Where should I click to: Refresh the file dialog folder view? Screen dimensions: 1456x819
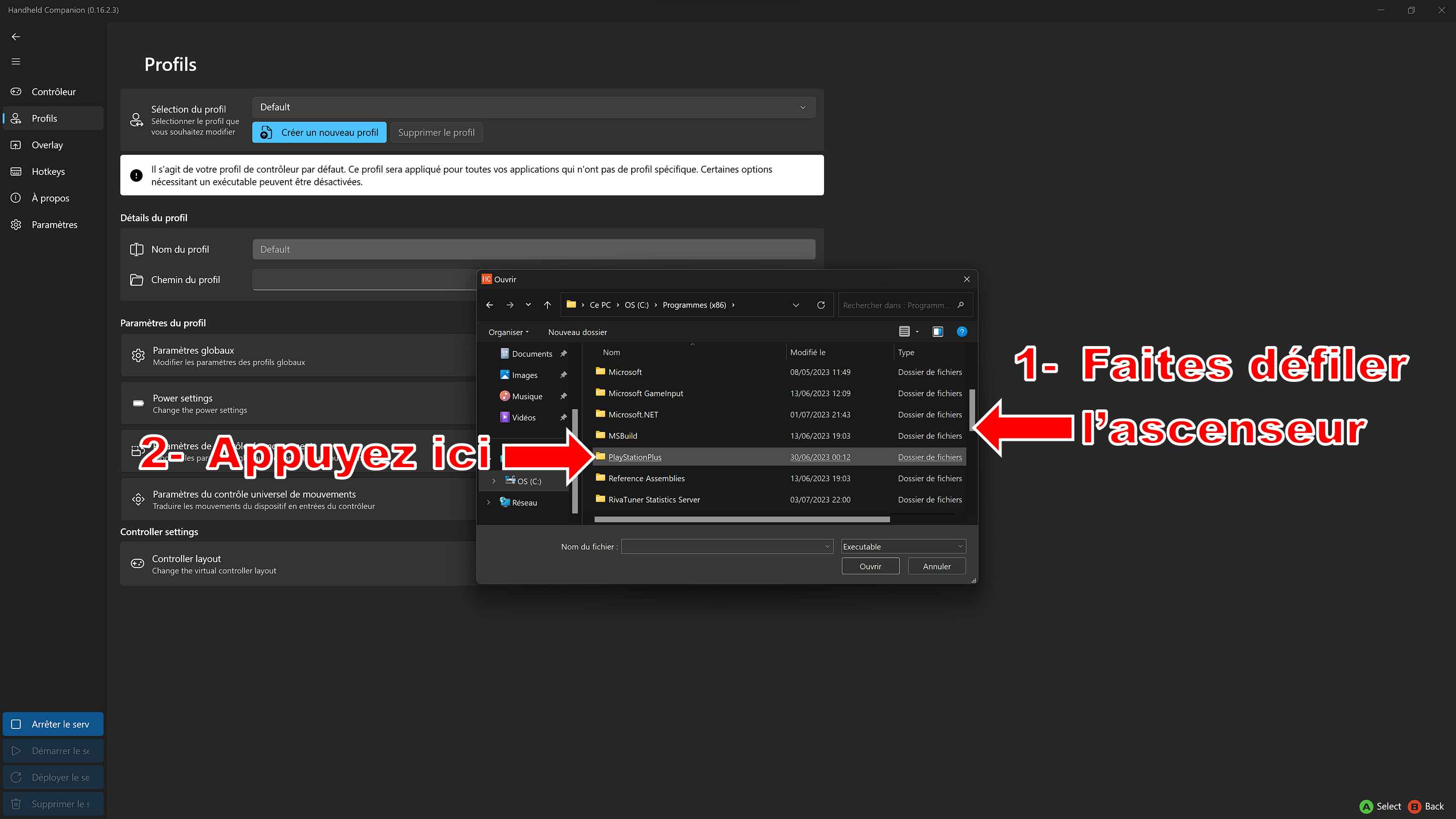(821, 305)
